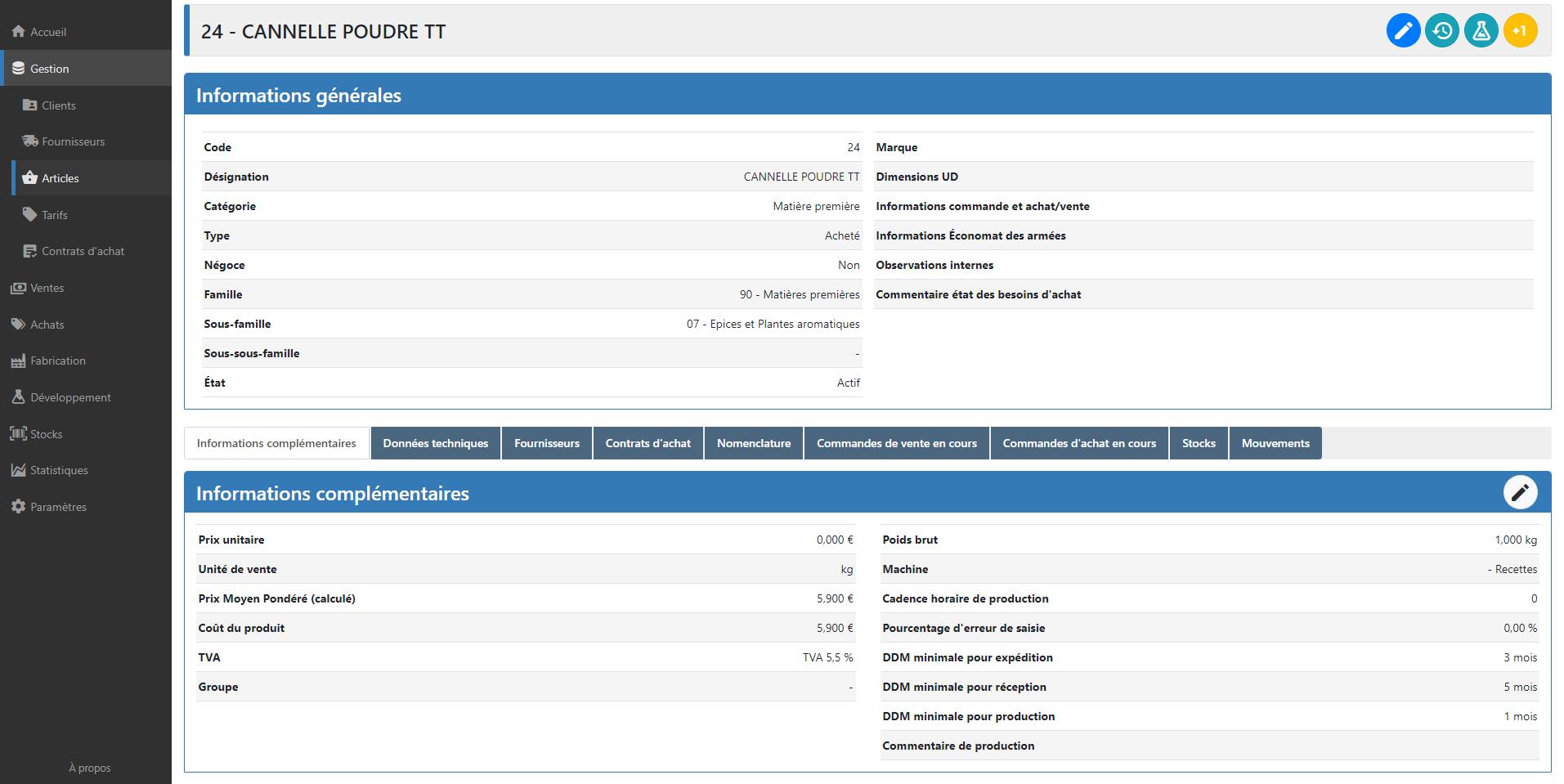
Task: Click the Articles basket icon
Action: point(29,177)
